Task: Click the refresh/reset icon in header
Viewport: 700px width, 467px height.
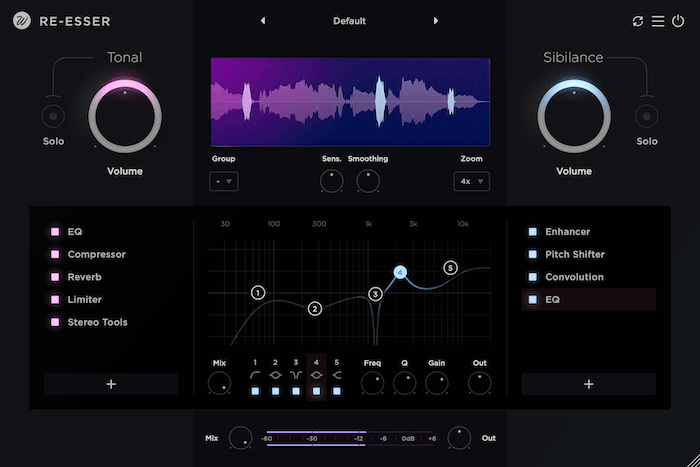Action: (638, 21)
